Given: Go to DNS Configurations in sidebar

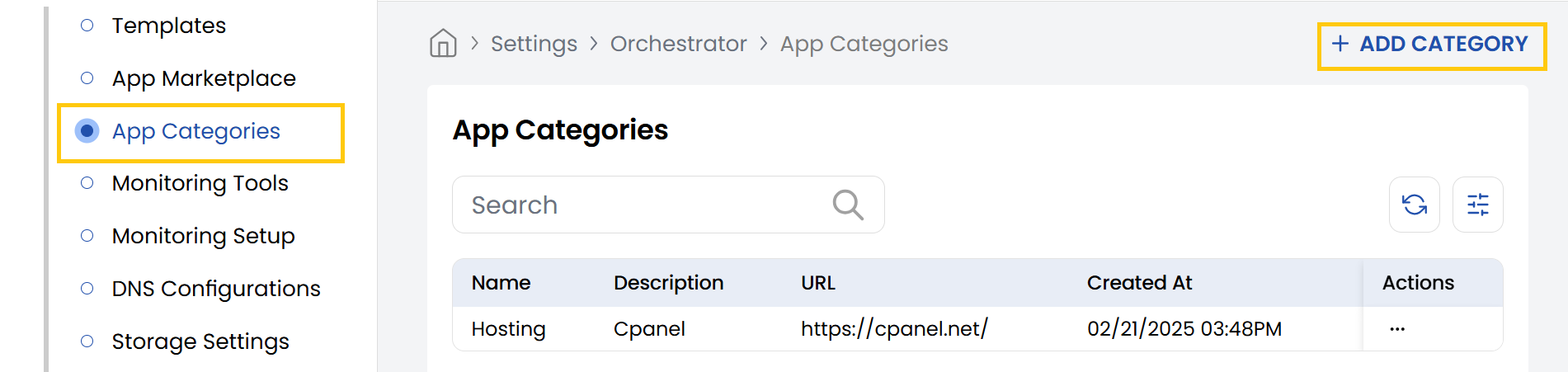Looking at the screenshot, I should click(216, 289).
